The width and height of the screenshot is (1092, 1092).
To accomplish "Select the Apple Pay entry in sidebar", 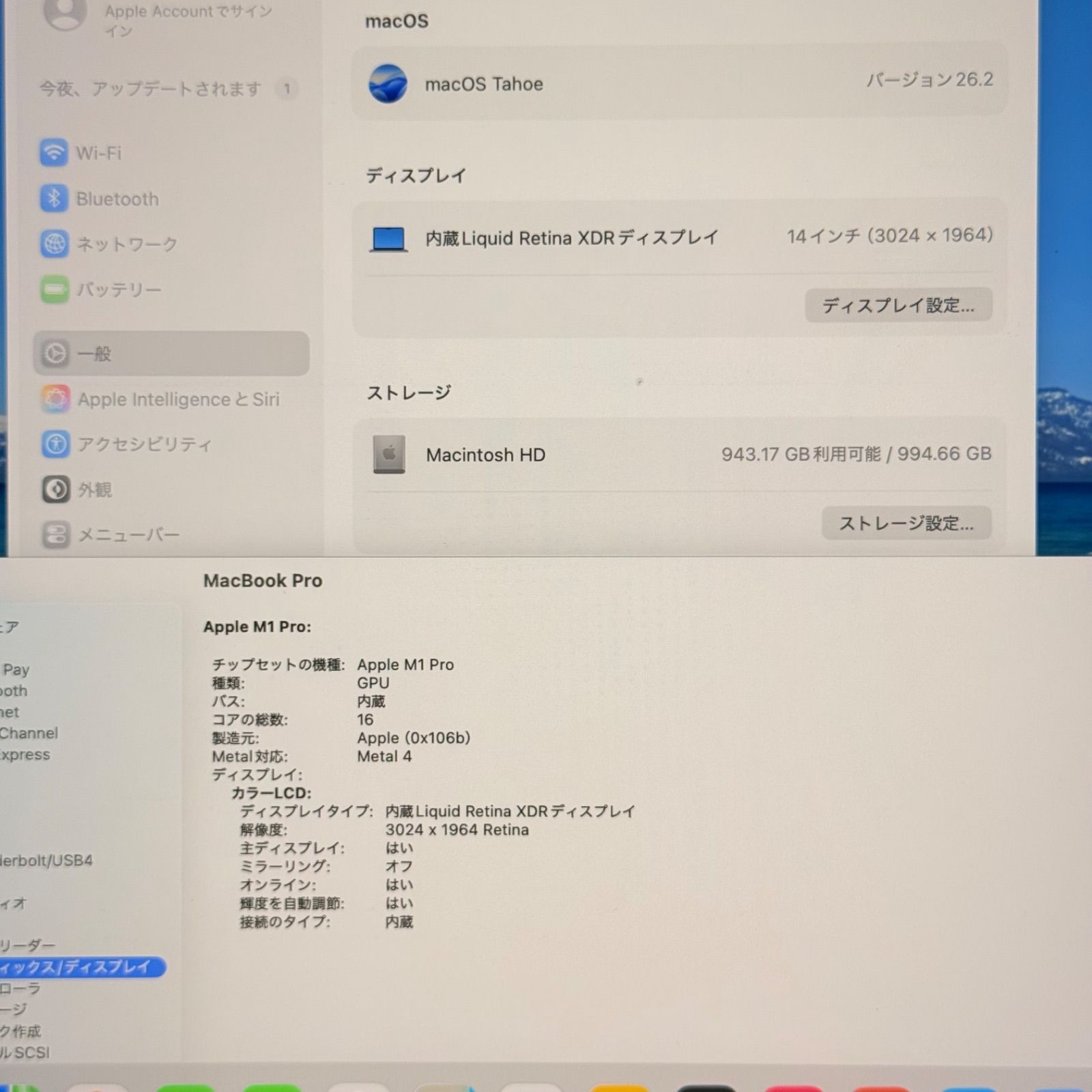I will (x=15, y=670).
